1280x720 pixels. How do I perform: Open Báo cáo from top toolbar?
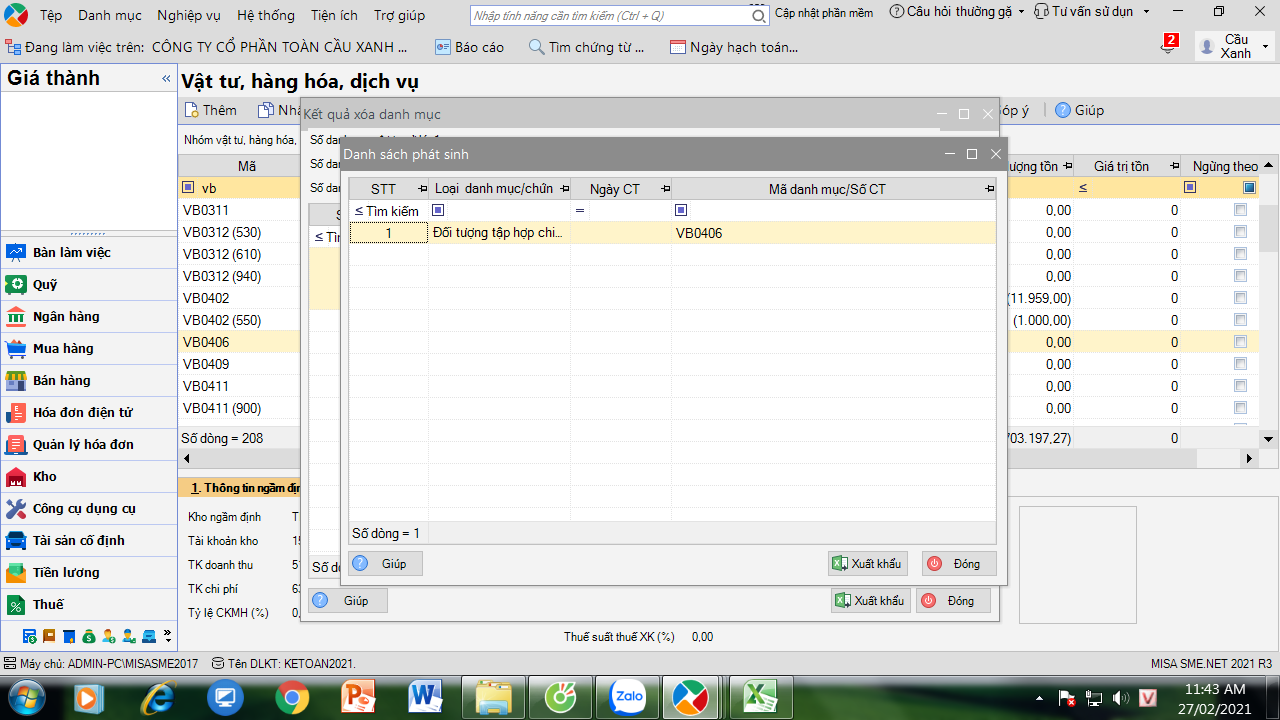point(469,47)
